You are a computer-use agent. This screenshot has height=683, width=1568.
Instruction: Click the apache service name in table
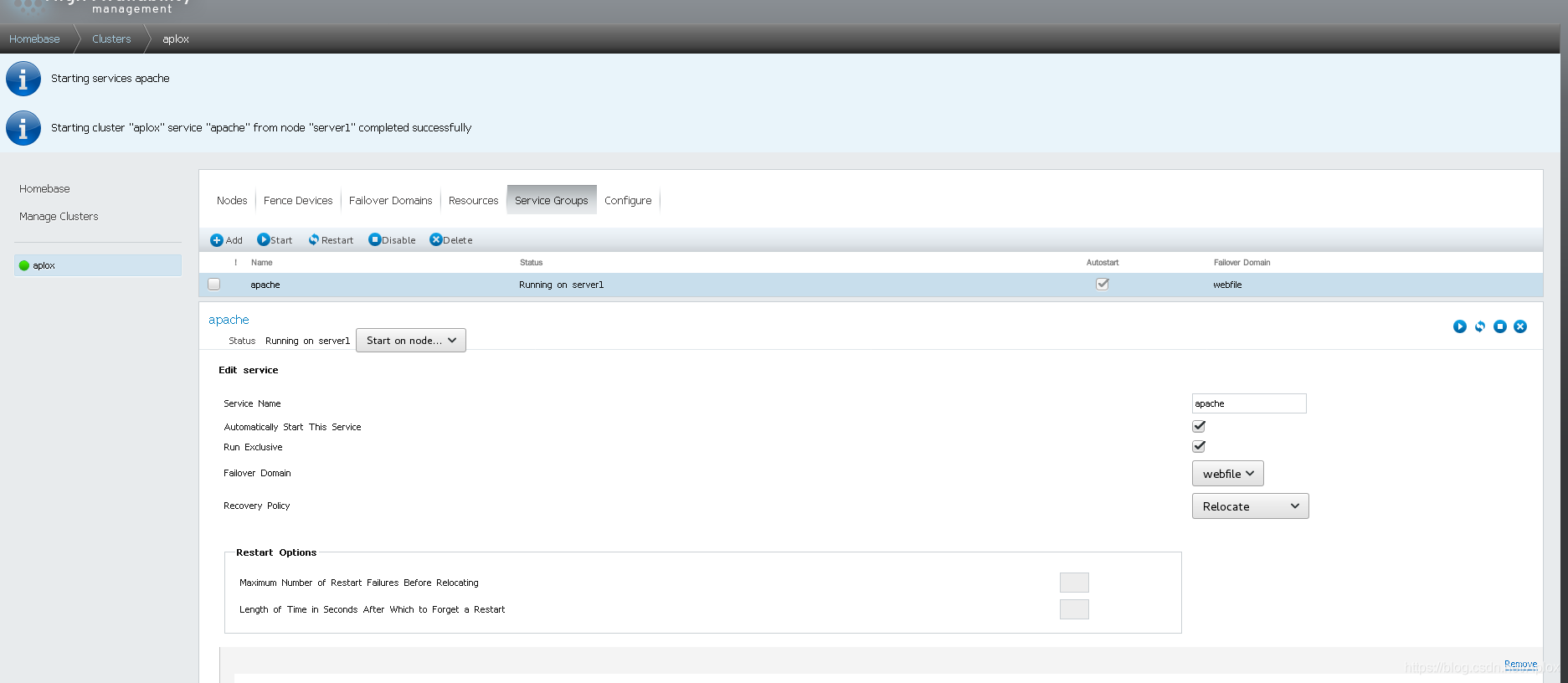(265, 285)
